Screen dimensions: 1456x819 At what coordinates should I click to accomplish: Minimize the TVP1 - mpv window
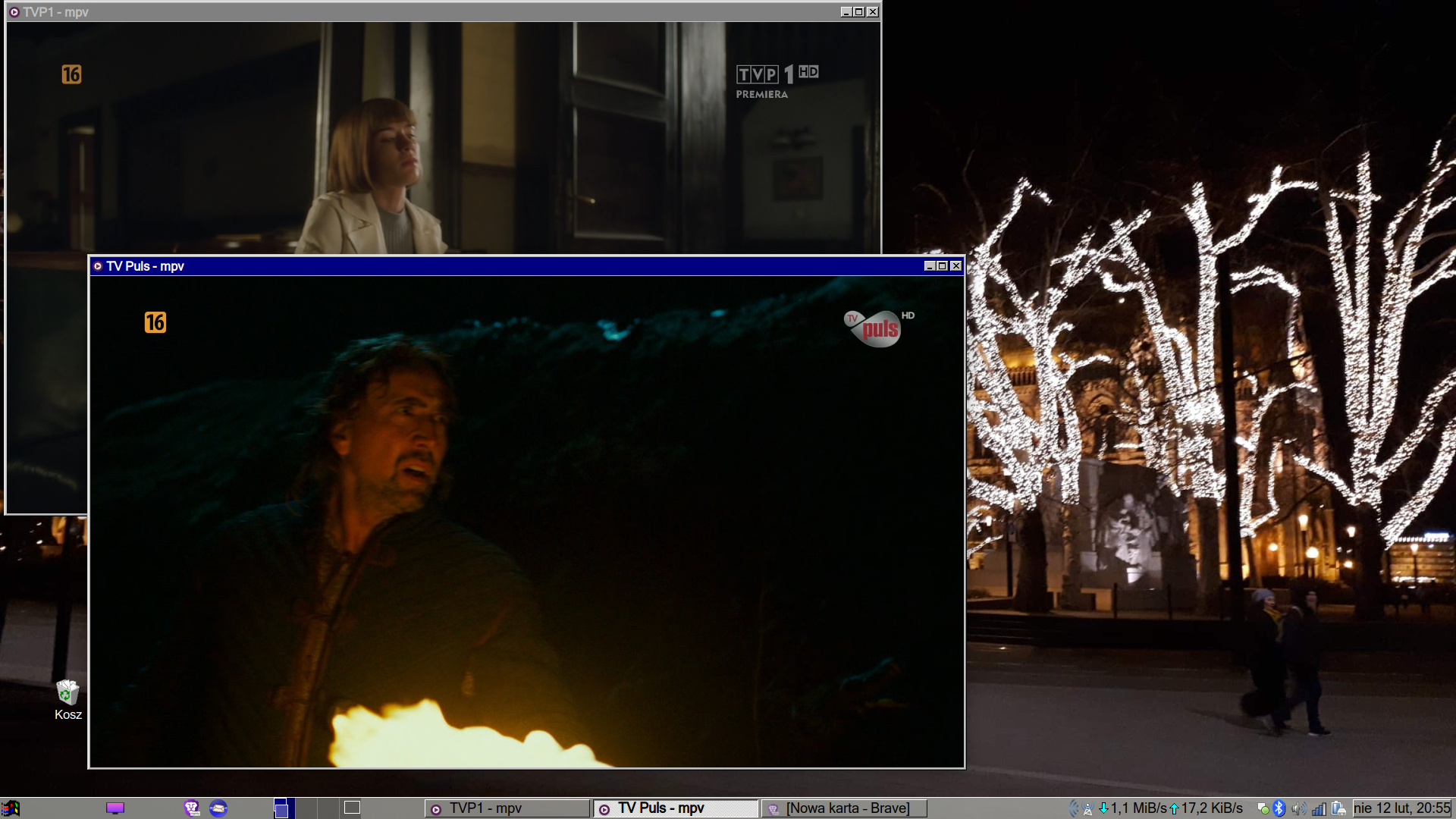(x=846, y=12)
